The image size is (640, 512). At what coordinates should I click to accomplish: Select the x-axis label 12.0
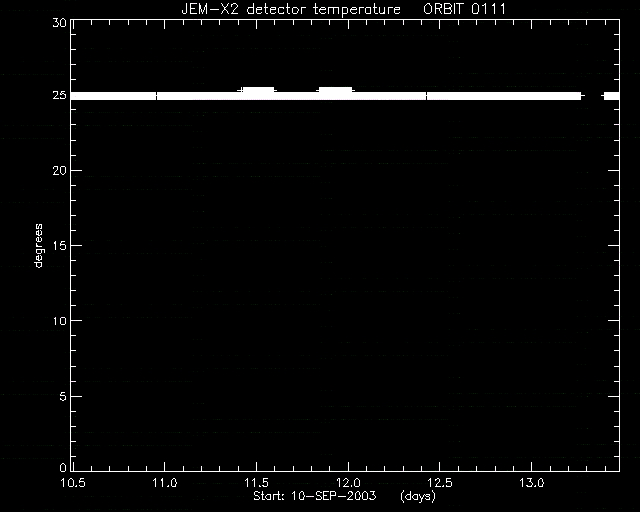(348, 483)
